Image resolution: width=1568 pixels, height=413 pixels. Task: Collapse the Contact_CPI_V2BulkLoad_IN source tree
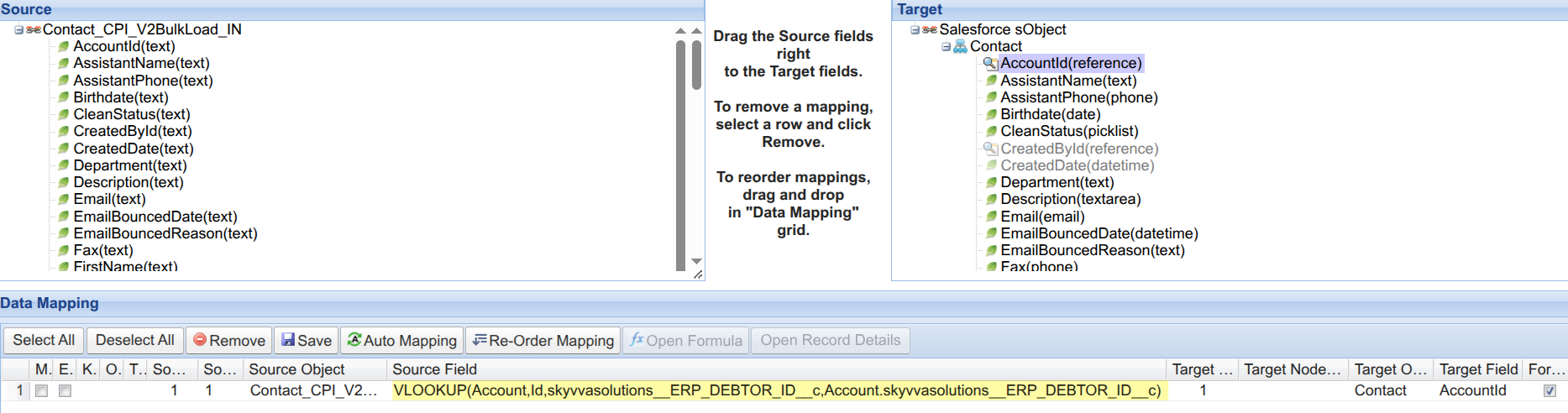click(x=18, y=29)
